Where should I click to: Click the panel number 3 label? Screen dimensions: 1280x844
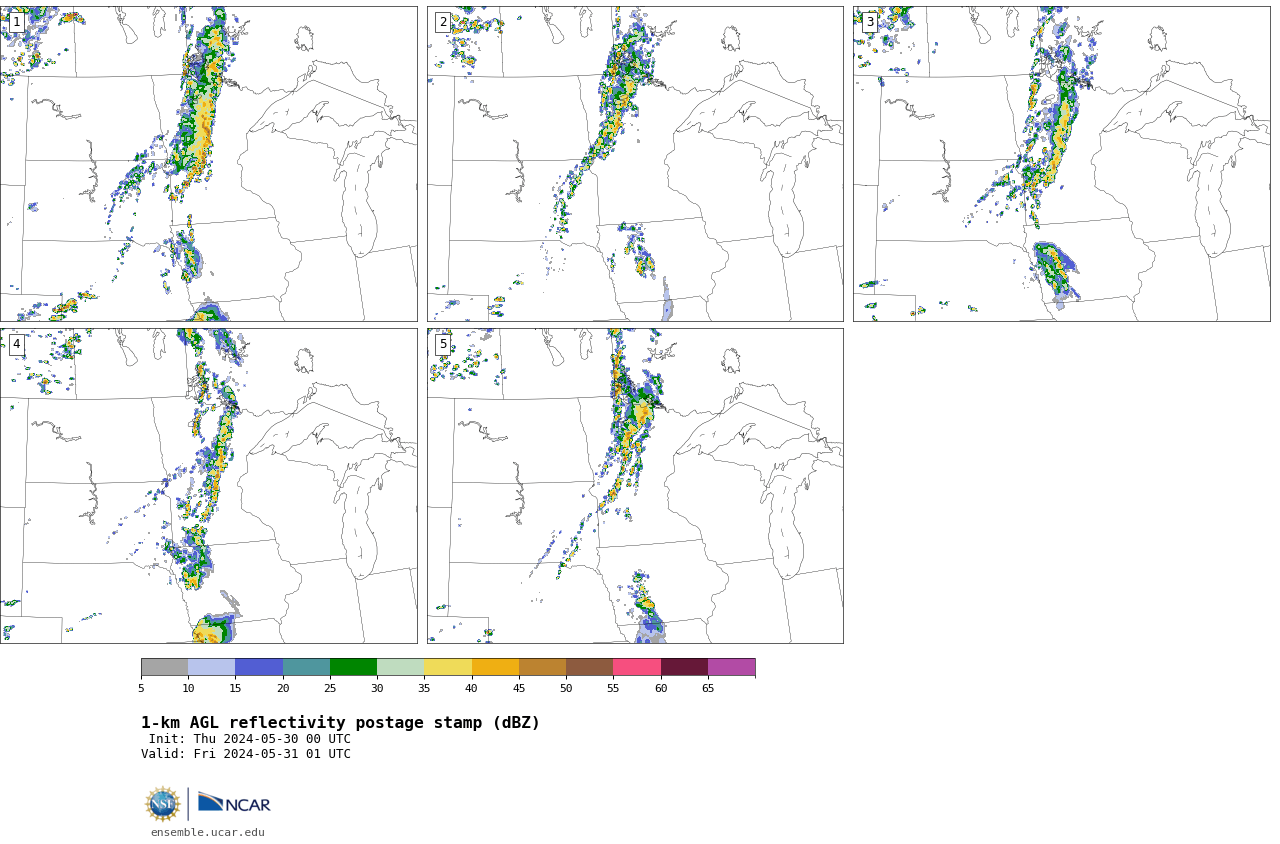869,22
